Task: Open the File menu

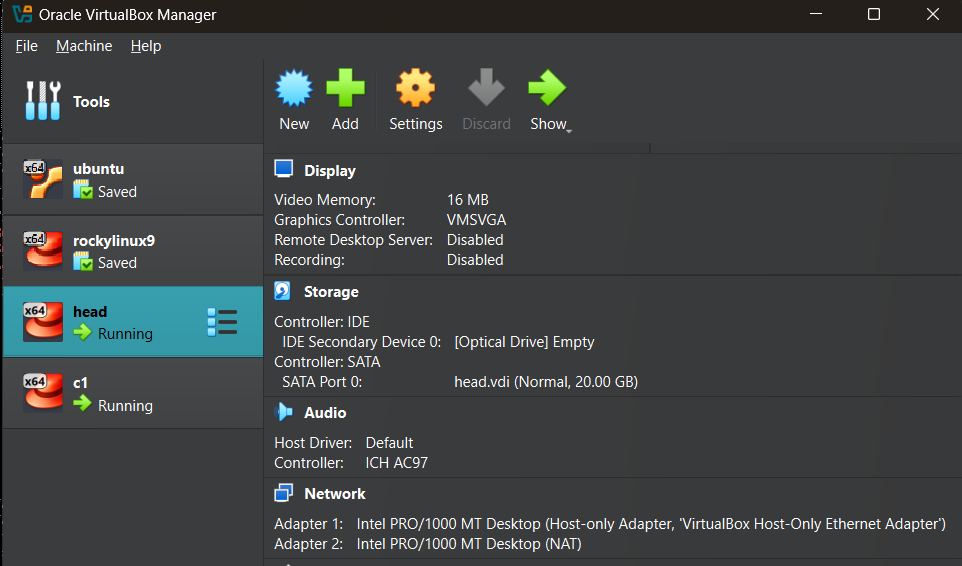Action: (26, 46)
